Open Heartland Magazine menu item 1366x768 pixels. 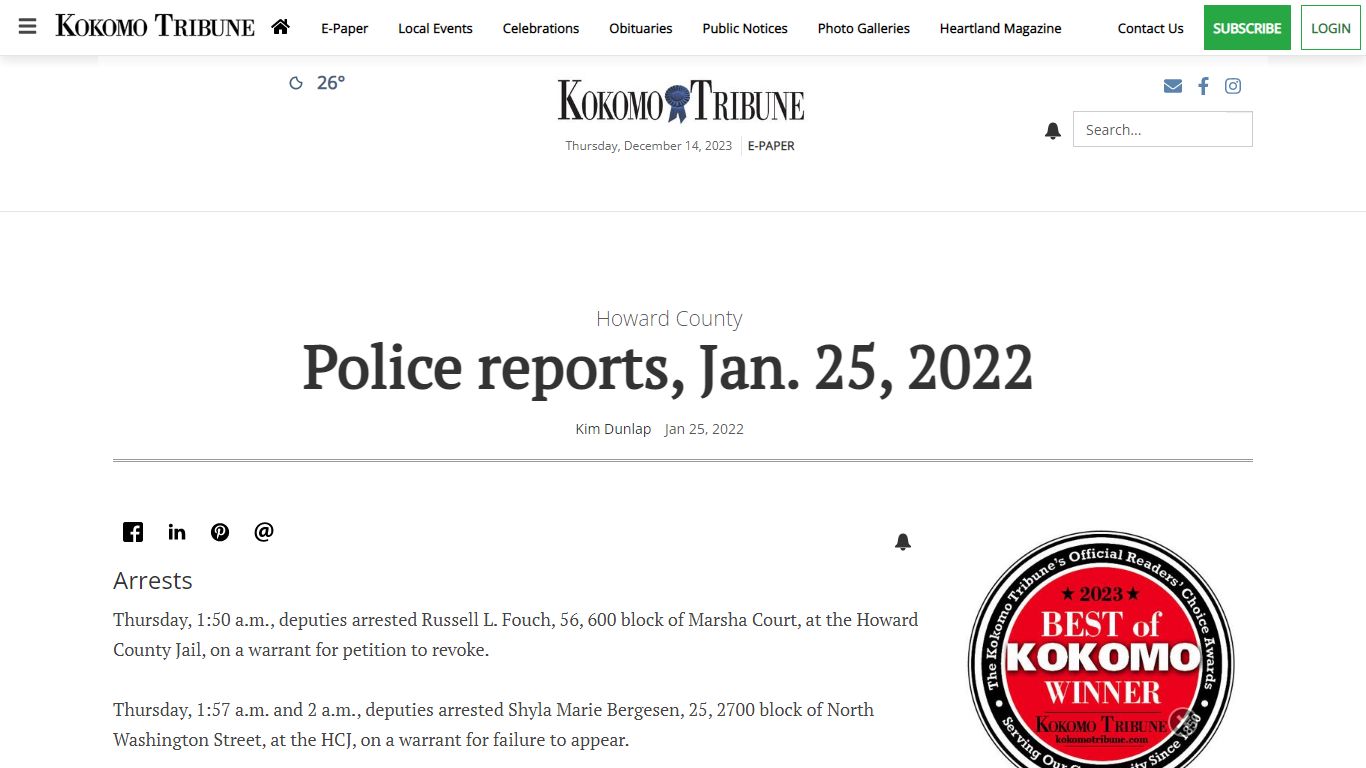pyautogui.click(x=1001, y=28)
